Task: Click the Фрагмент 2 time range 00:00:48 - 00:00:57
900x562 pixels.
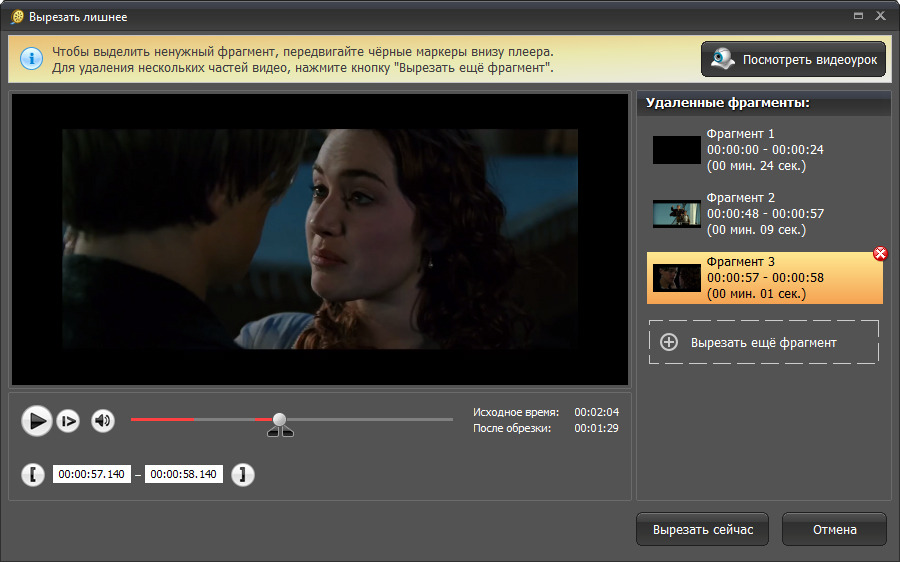Action: point(765,214)
